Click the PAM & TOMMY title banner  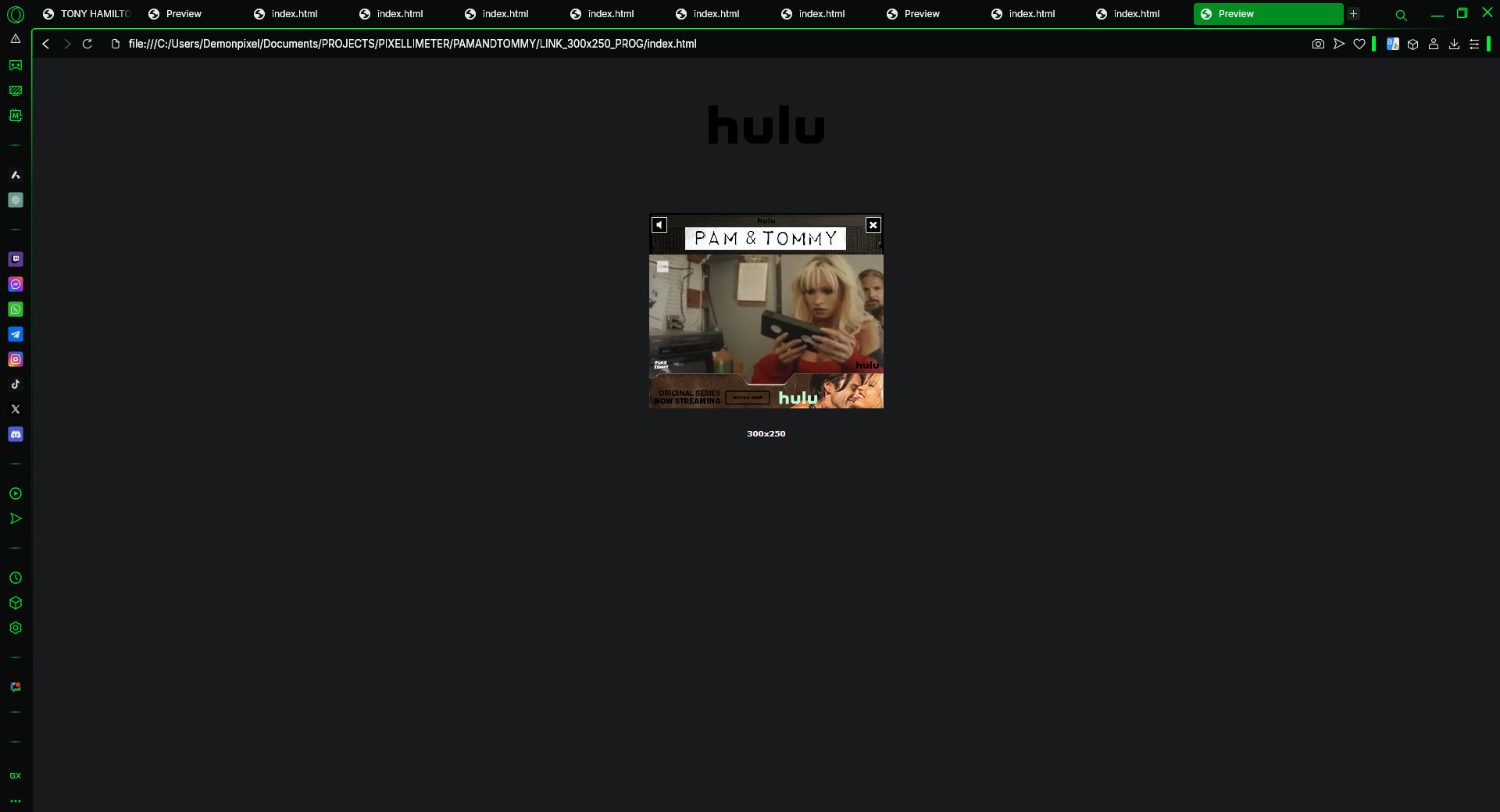point(766,239)
